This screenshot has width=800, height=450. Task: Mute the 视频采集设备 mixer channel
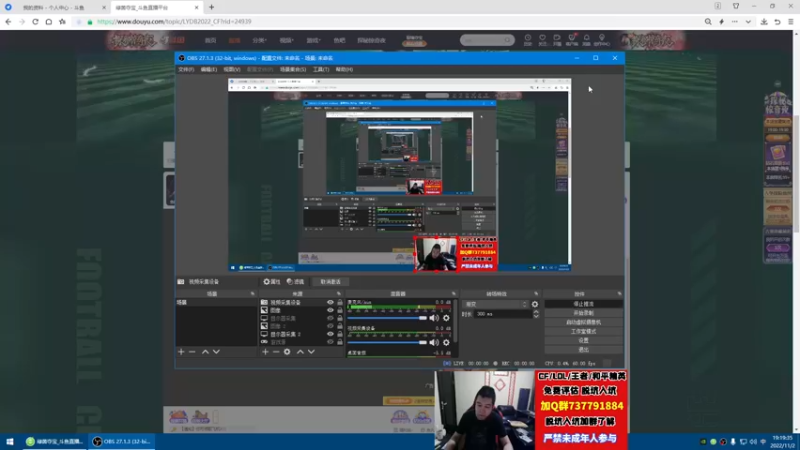point(434,342)
